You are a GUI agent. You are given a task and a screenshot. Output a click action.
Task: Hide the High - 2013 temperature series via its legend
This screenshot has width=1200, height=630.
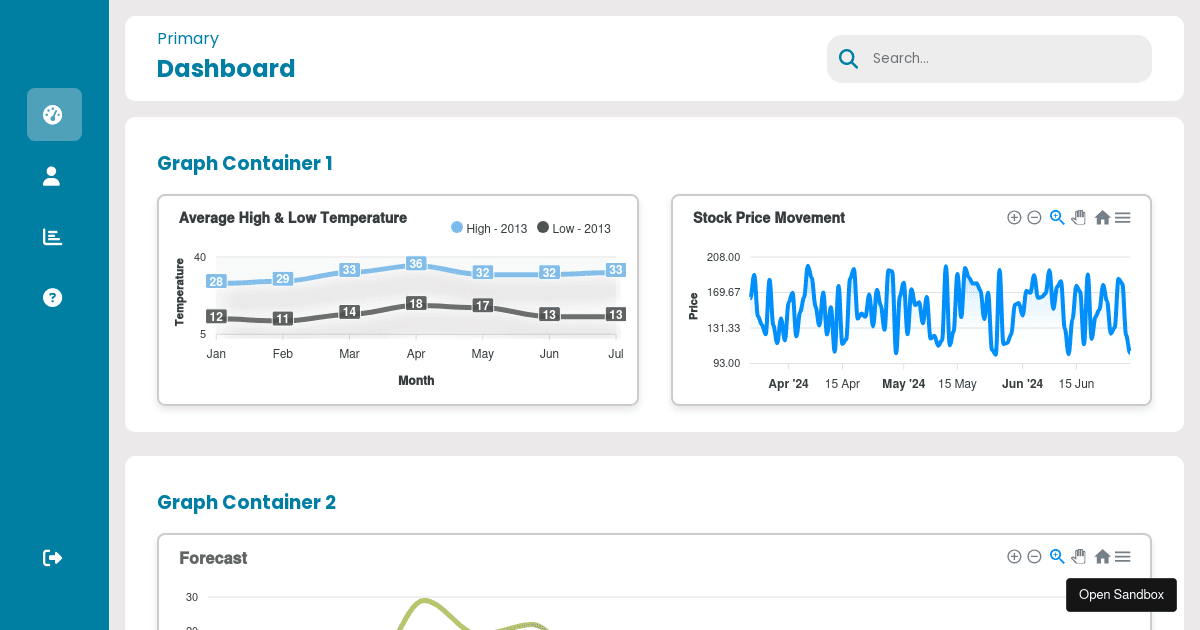click(488, 228)
